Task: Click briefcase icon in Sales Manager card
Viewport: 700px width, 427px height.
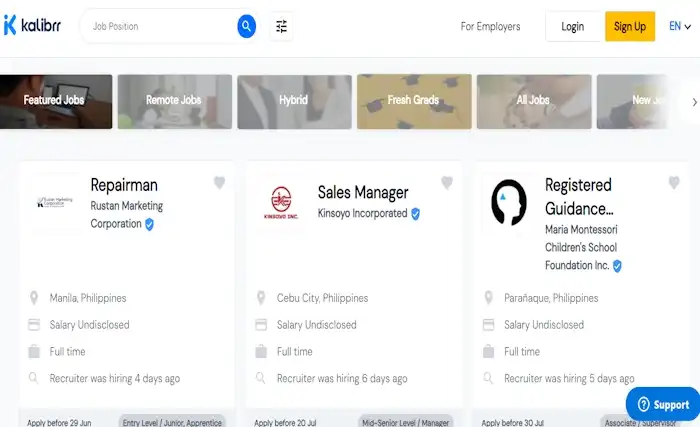Action: (x=261, y=352)
